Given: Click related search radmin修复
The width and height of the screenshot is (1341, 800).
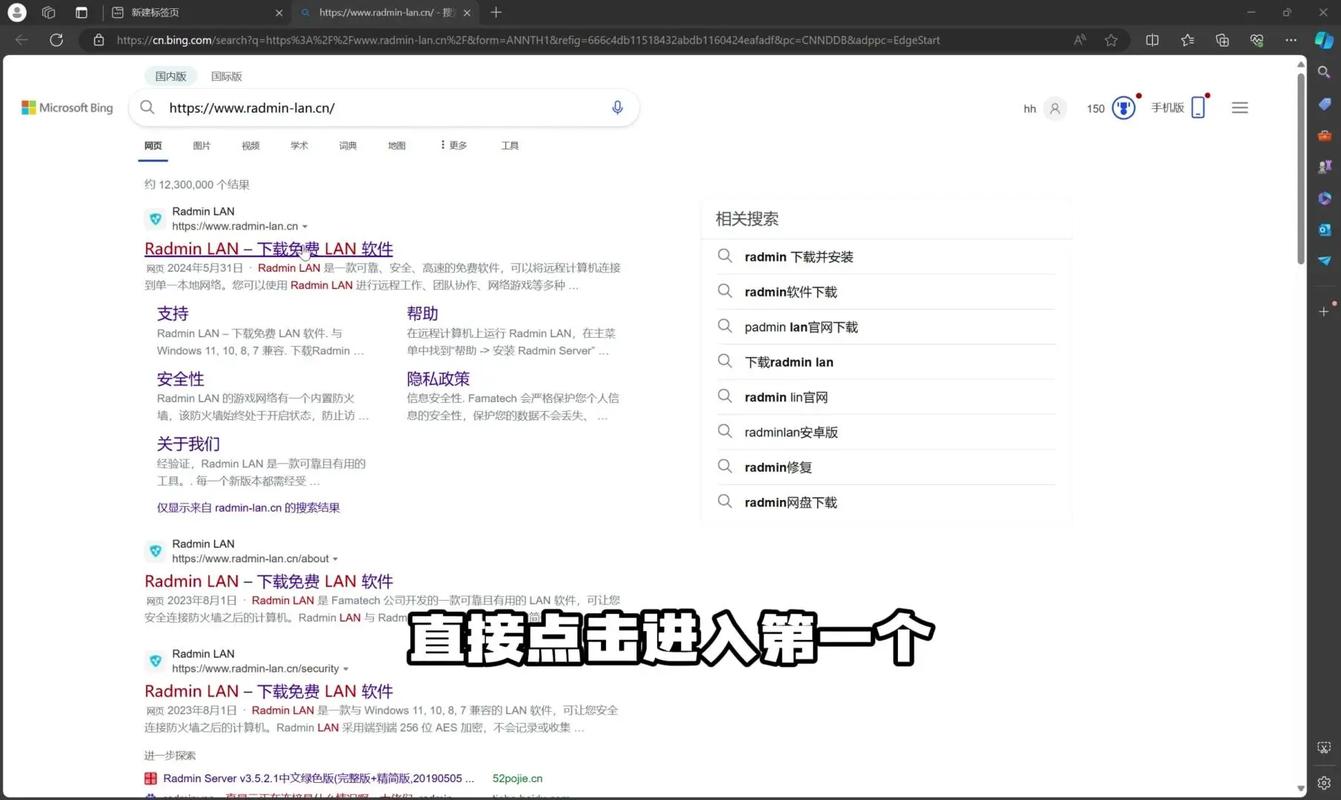Looking at the screenshot, I should coord(778,467).
